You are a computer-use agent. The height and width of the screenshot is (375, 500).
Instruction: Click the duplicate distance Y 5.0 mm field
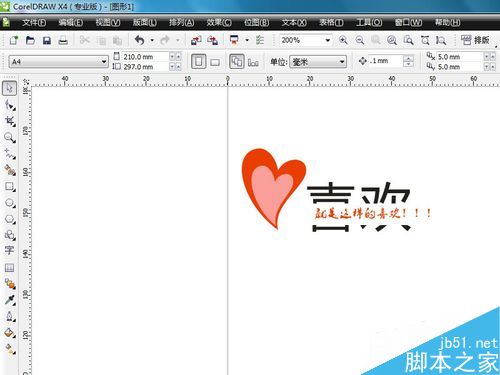pos(460,67)
